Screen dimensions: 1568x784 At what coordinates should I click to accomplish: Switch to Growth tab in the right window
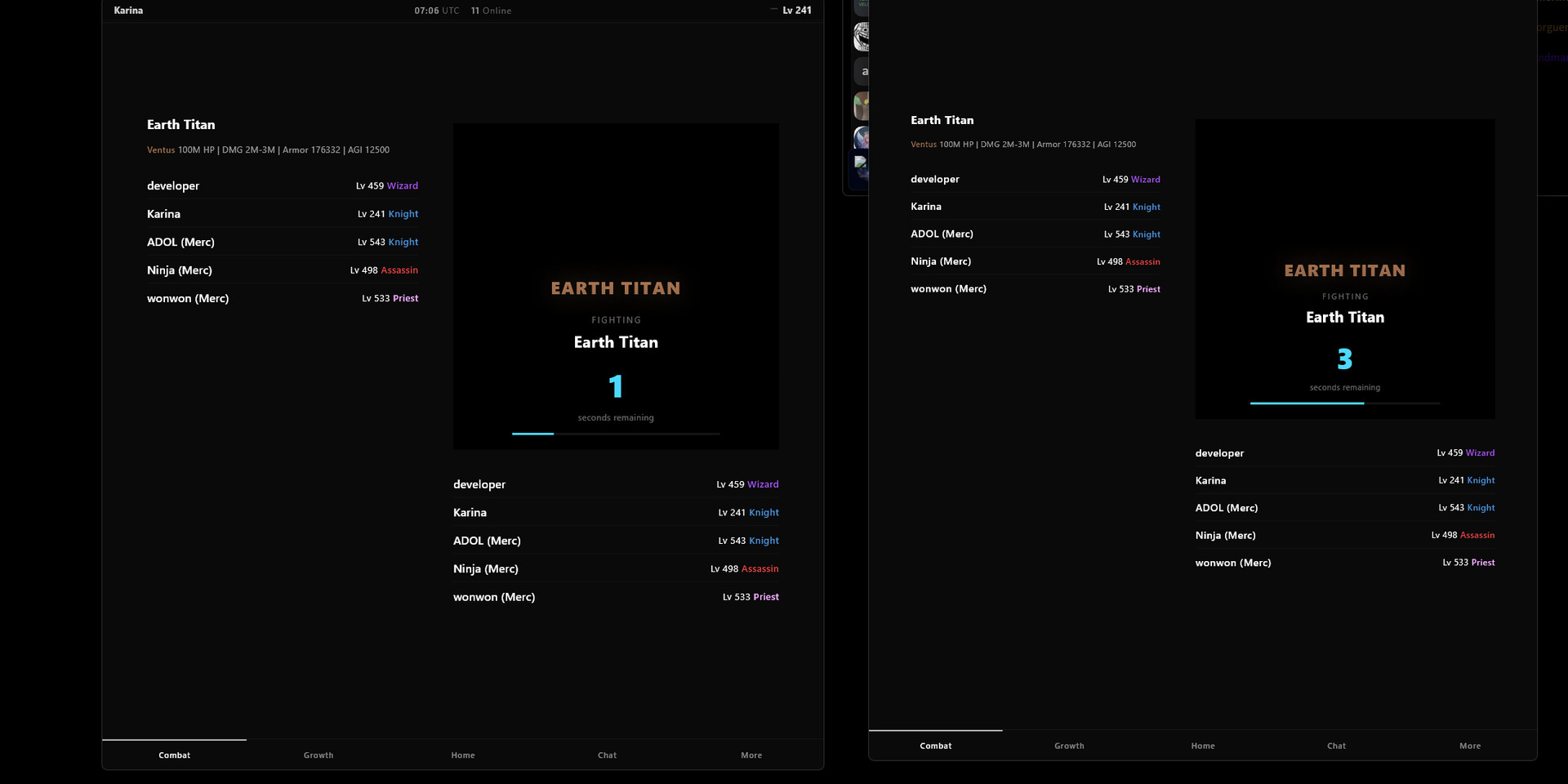pyautogui.click(x=1069, y=746)
